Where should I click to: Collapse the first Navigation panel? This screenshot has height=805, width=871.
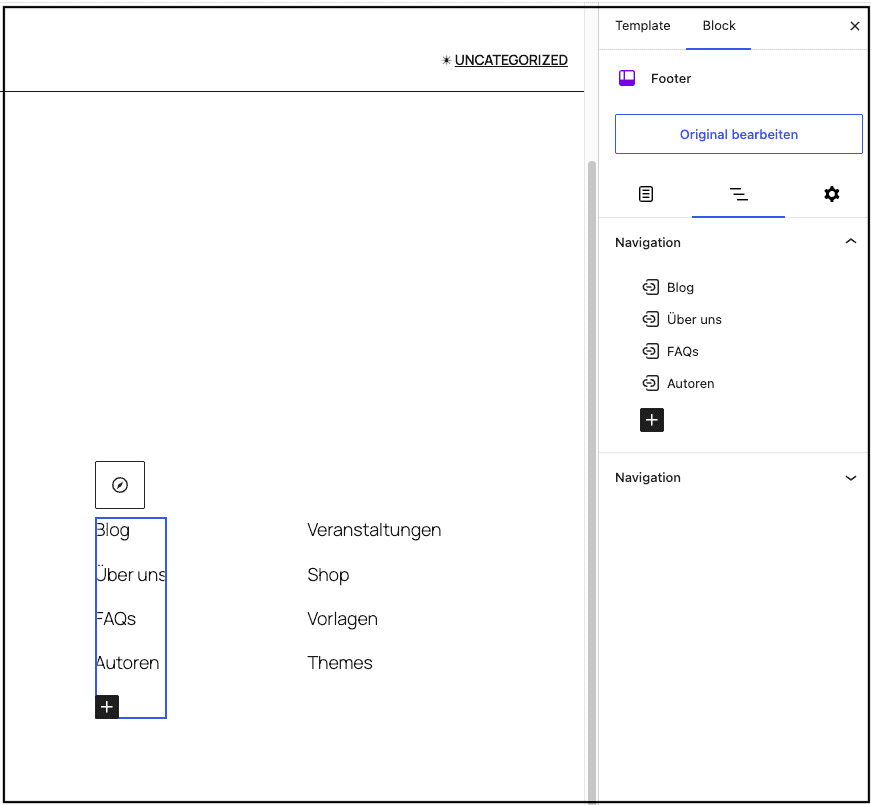point(850,242)
